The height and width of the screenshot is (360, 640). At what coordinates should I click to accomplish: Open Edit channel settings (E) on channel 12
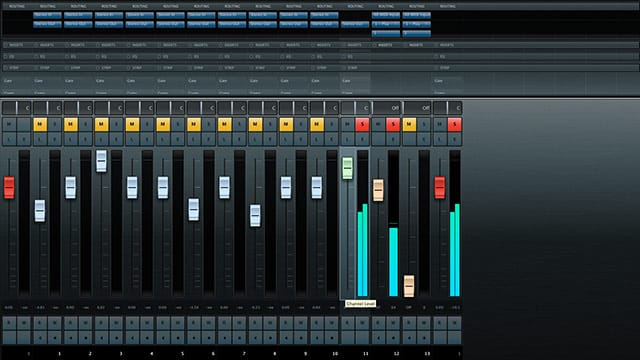[x=393, y=139]
